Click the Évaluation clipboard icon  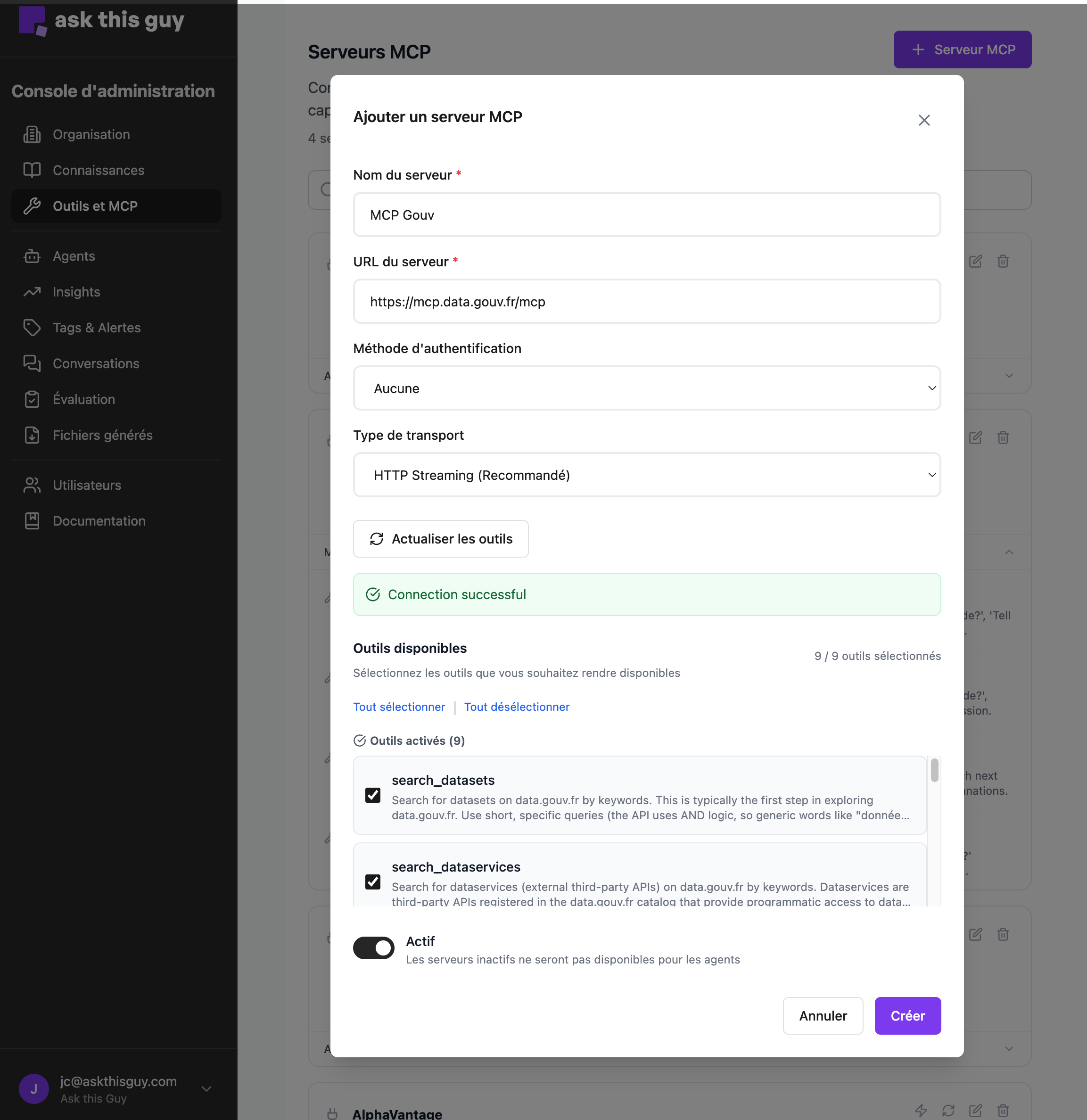pos(32,399)
